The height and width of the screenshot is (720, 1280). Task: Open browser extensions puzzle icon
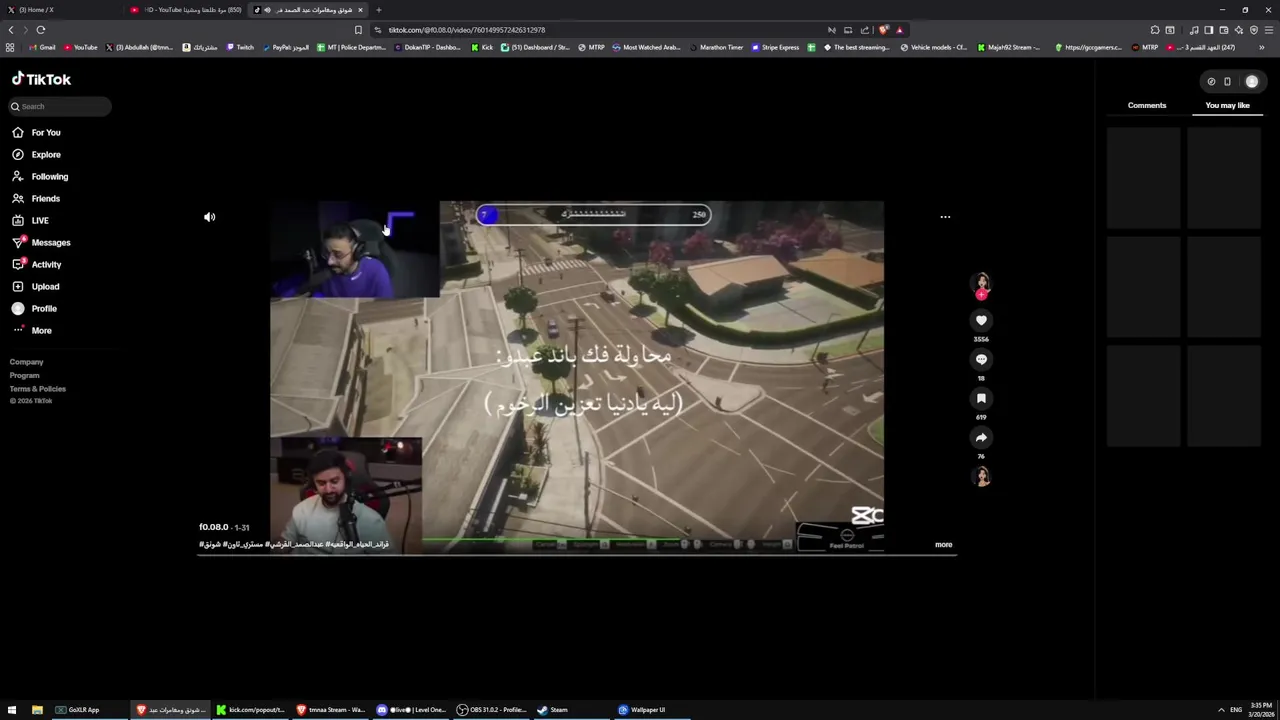pos(1155,30)
